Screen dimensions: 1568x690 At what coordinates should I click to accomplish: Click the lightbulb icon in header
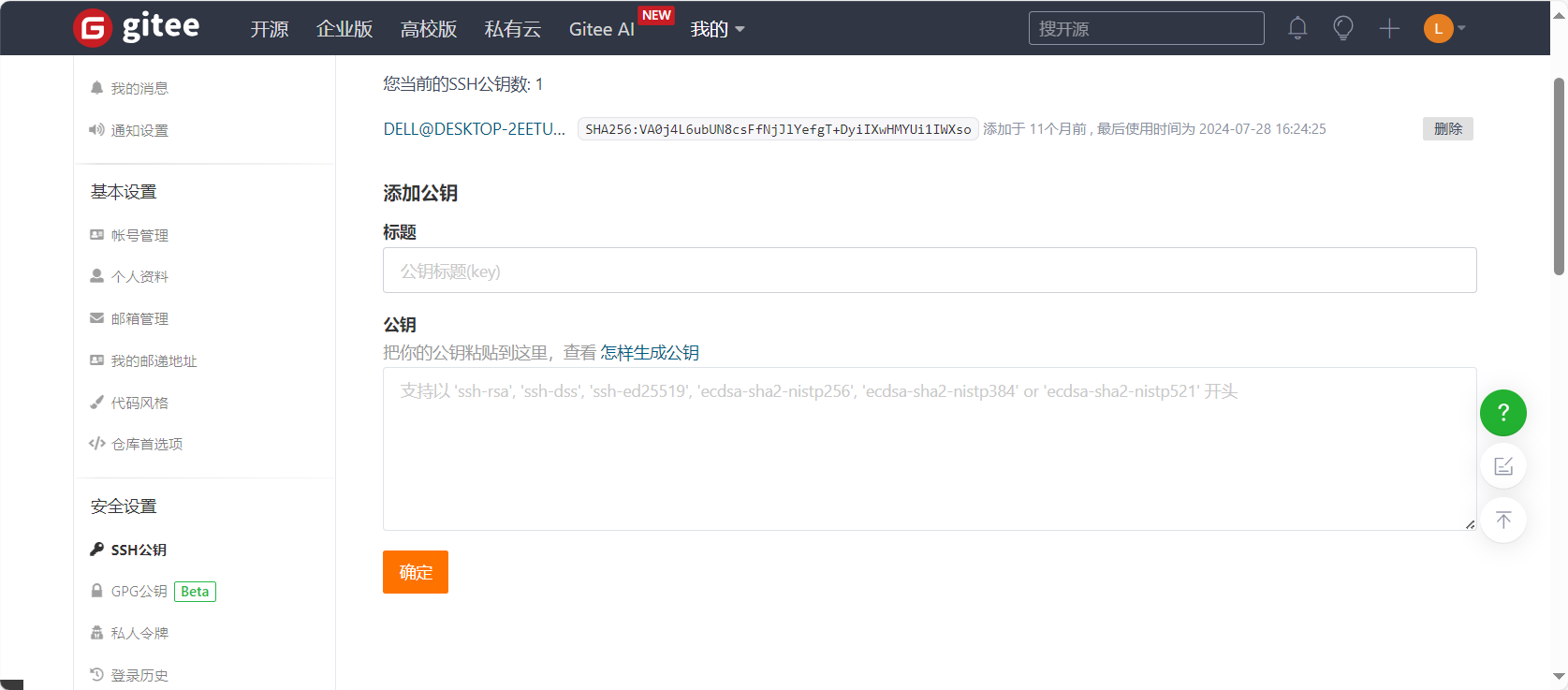(x=1343, y=28)
